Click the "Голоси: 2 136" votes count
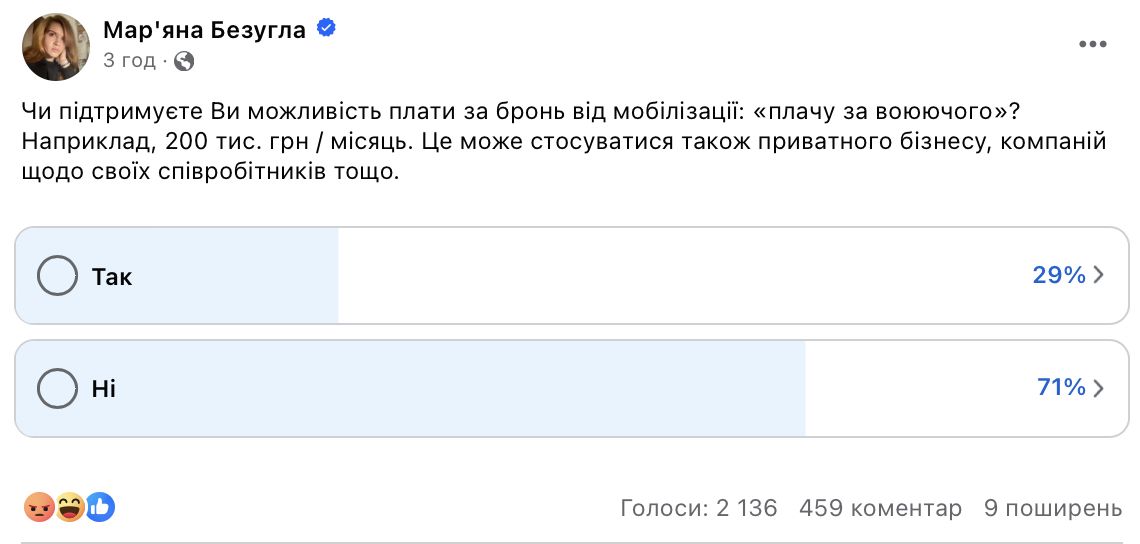Screen dimensions: 1140x544 coord(698,508)
